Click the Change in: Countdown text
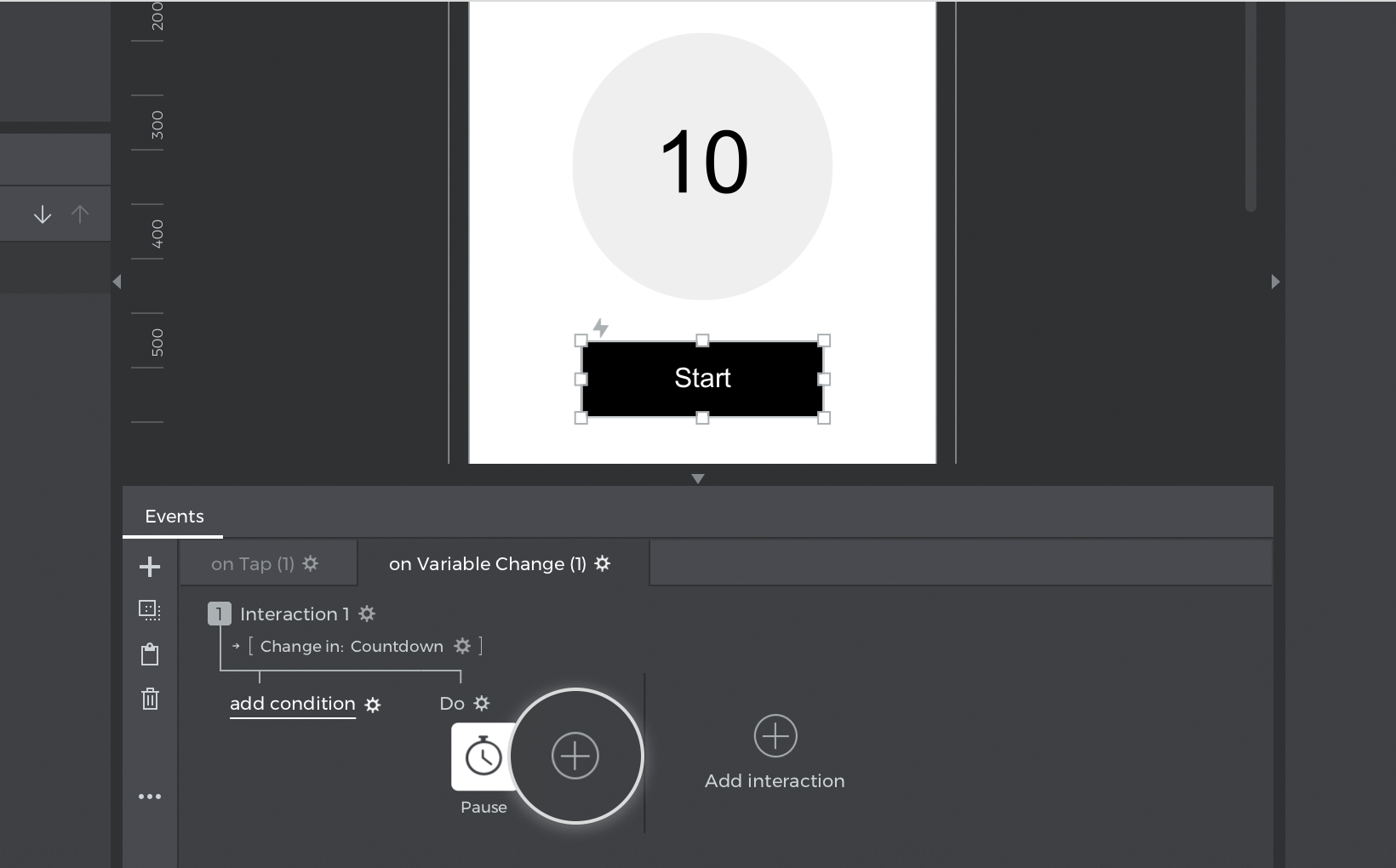Image resolution: width=1396 pixels, height=868 pixels. click(x=352, y=647)
